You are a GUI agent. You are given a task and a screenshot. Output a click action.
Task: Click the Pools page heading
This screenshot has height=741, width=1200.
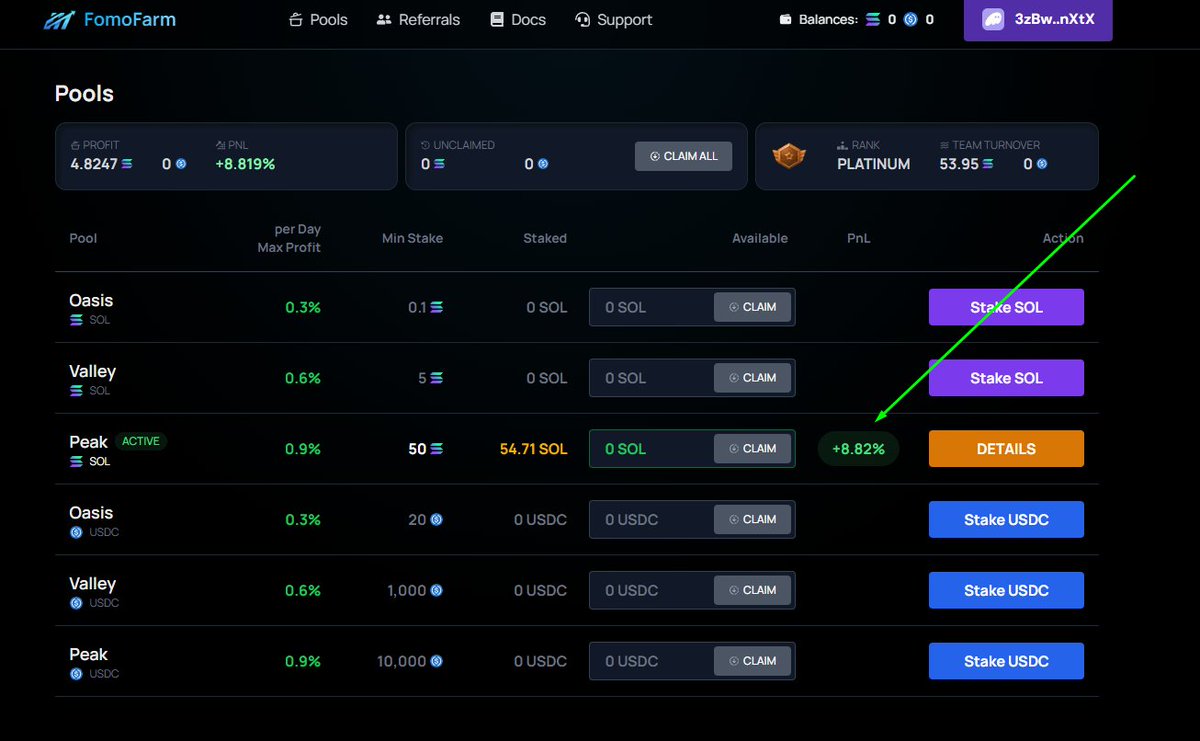[84, 94]
